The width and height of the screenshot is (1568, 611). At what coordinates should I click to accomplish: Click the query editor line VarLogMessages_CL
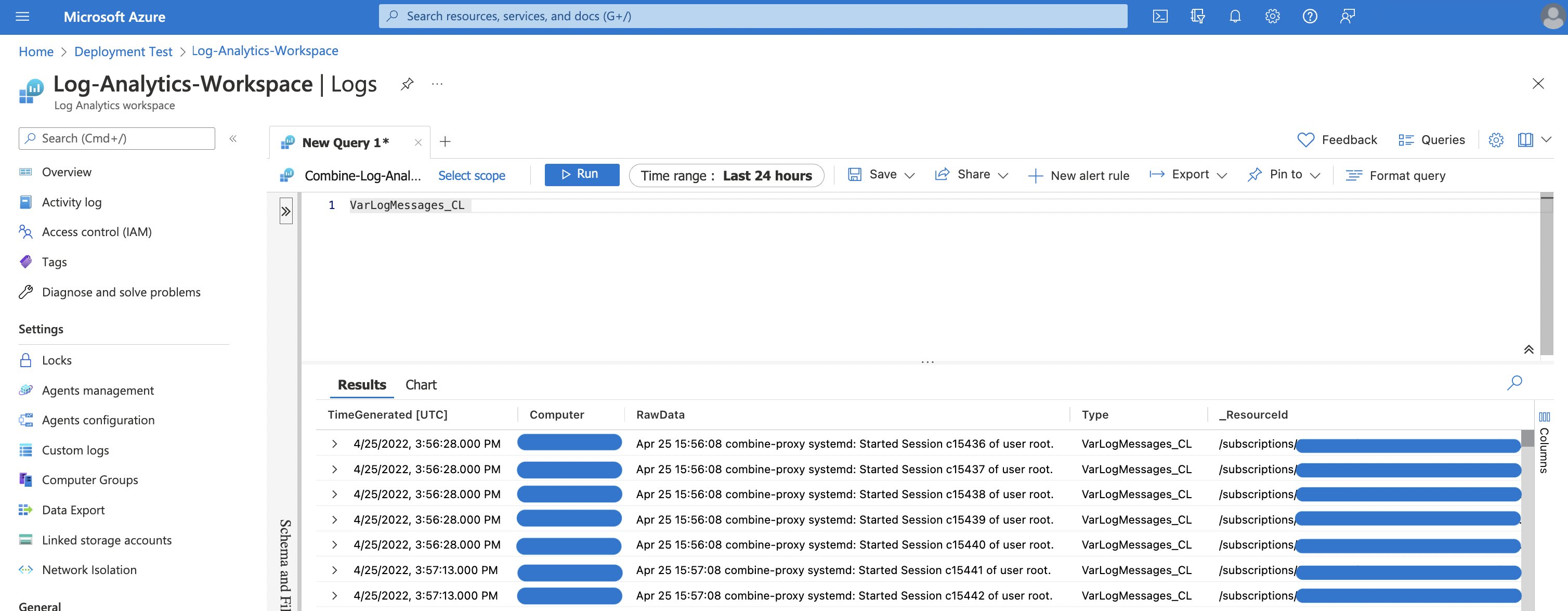click(407, 206)
